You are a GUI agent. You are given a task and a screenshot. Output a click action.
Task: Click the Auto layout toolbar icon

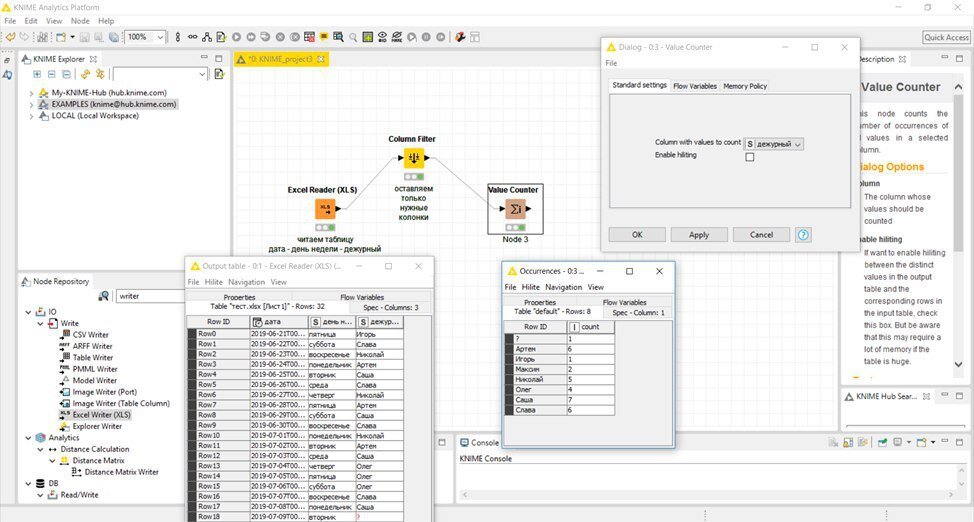coord(207,37)
